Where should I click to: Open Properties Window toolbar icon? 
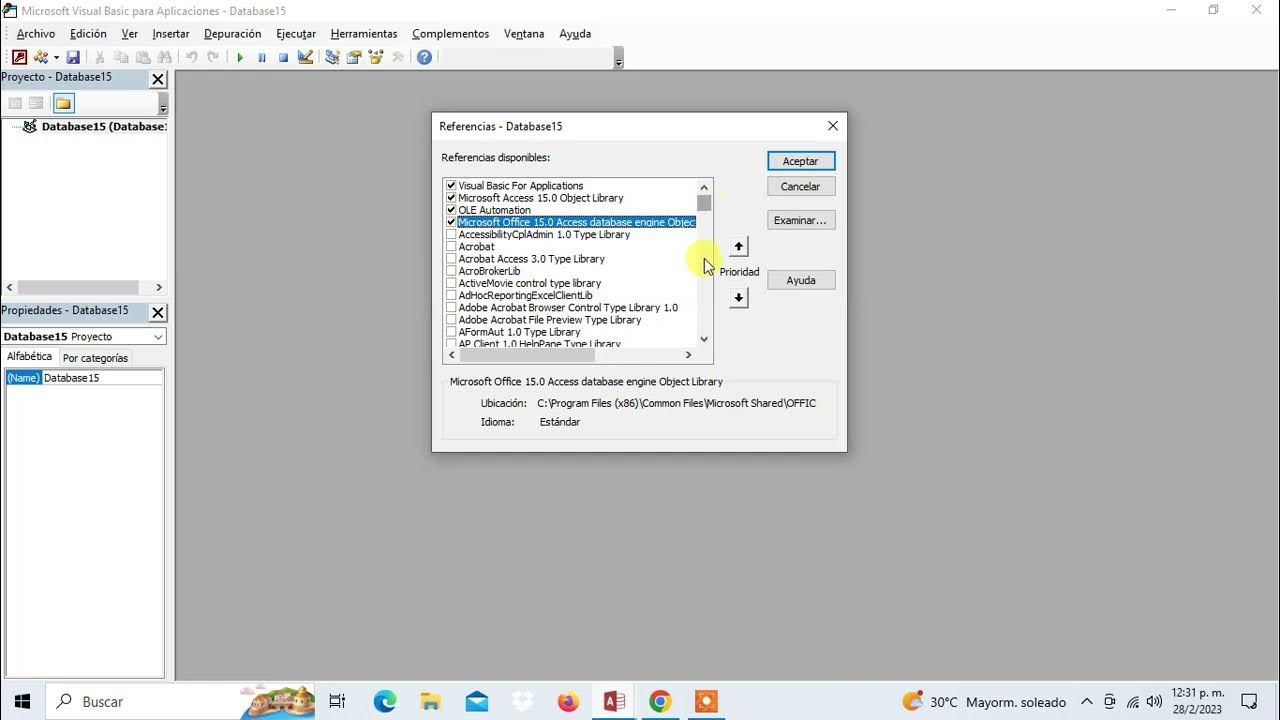(354, 58)
